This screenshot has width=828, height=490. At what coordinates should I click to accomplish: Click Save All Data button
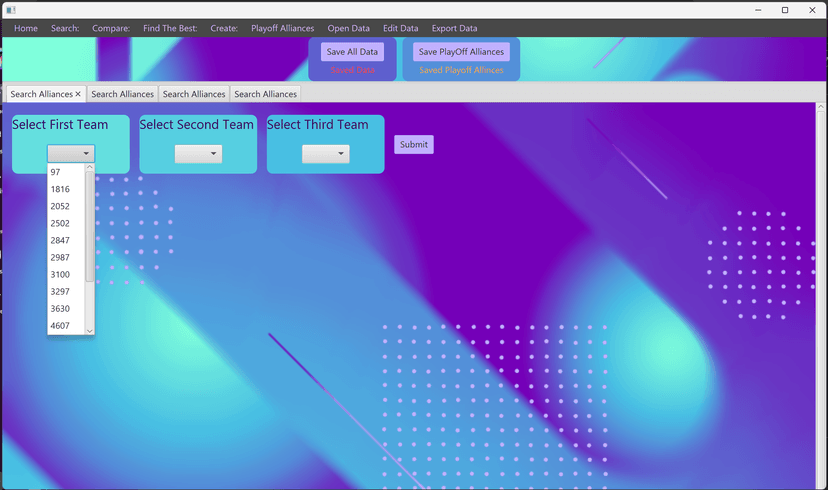352,52
